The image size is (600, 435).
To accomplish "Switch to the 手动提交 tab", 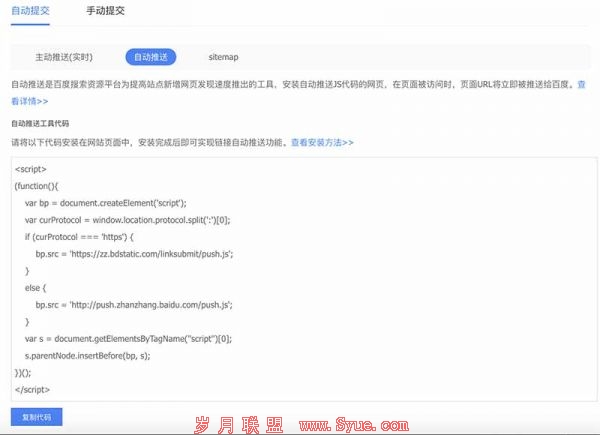I will pos(106,11).
